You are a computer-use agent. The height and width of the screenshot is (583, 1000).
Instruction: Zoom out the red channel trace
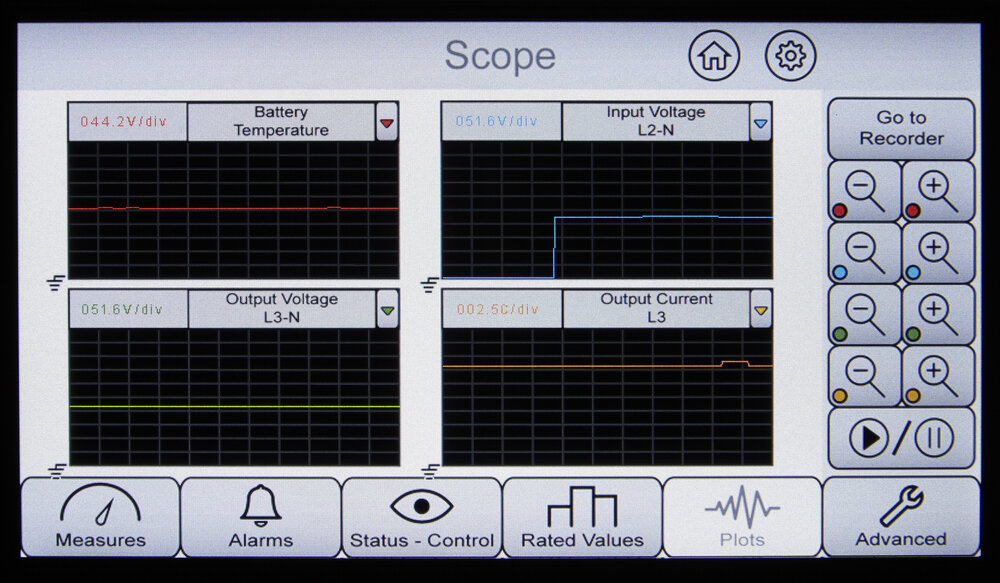864,191
